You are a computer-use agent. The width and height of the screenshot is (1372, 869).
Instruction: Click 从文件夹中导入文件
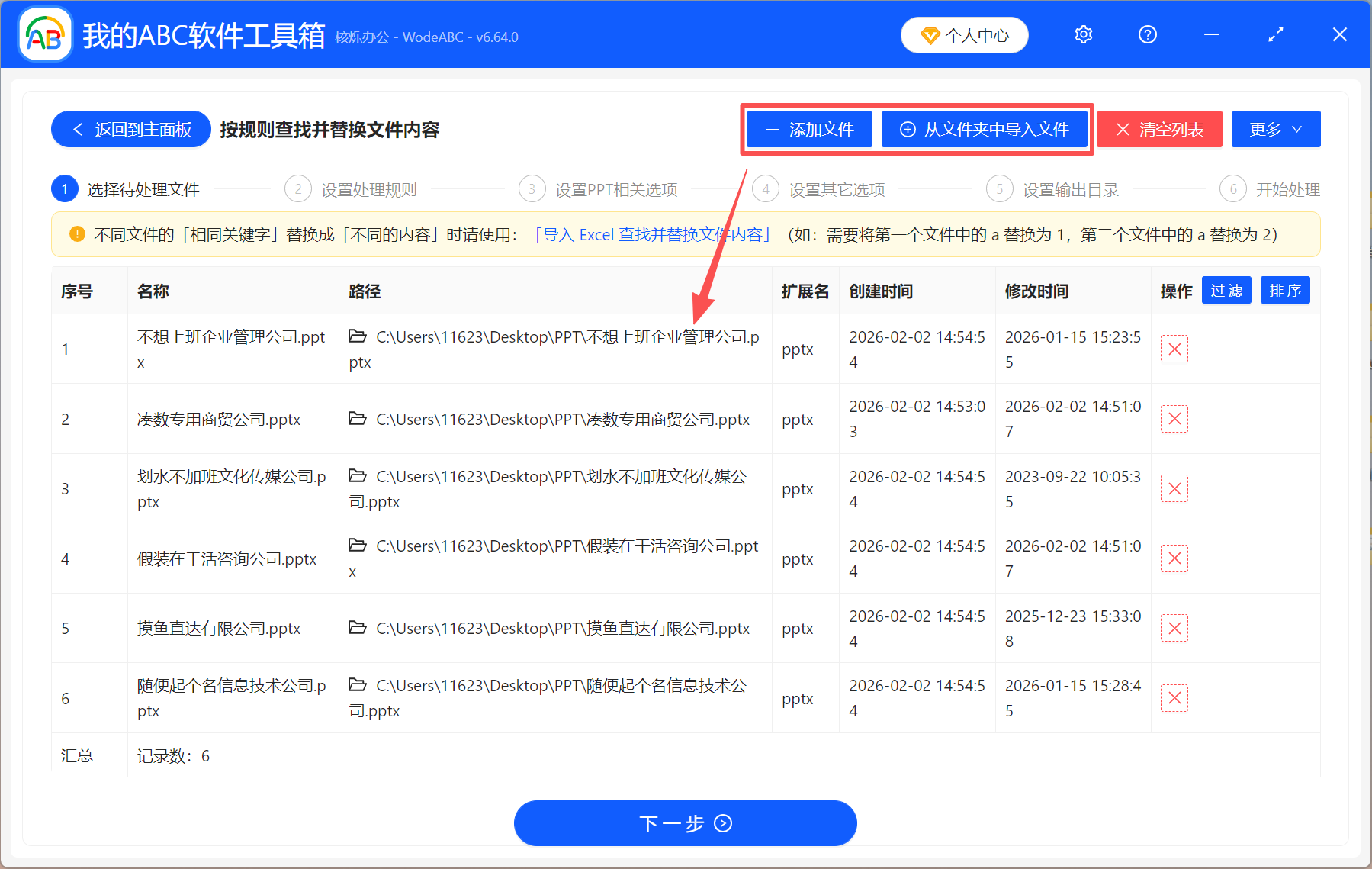[985, 129]
